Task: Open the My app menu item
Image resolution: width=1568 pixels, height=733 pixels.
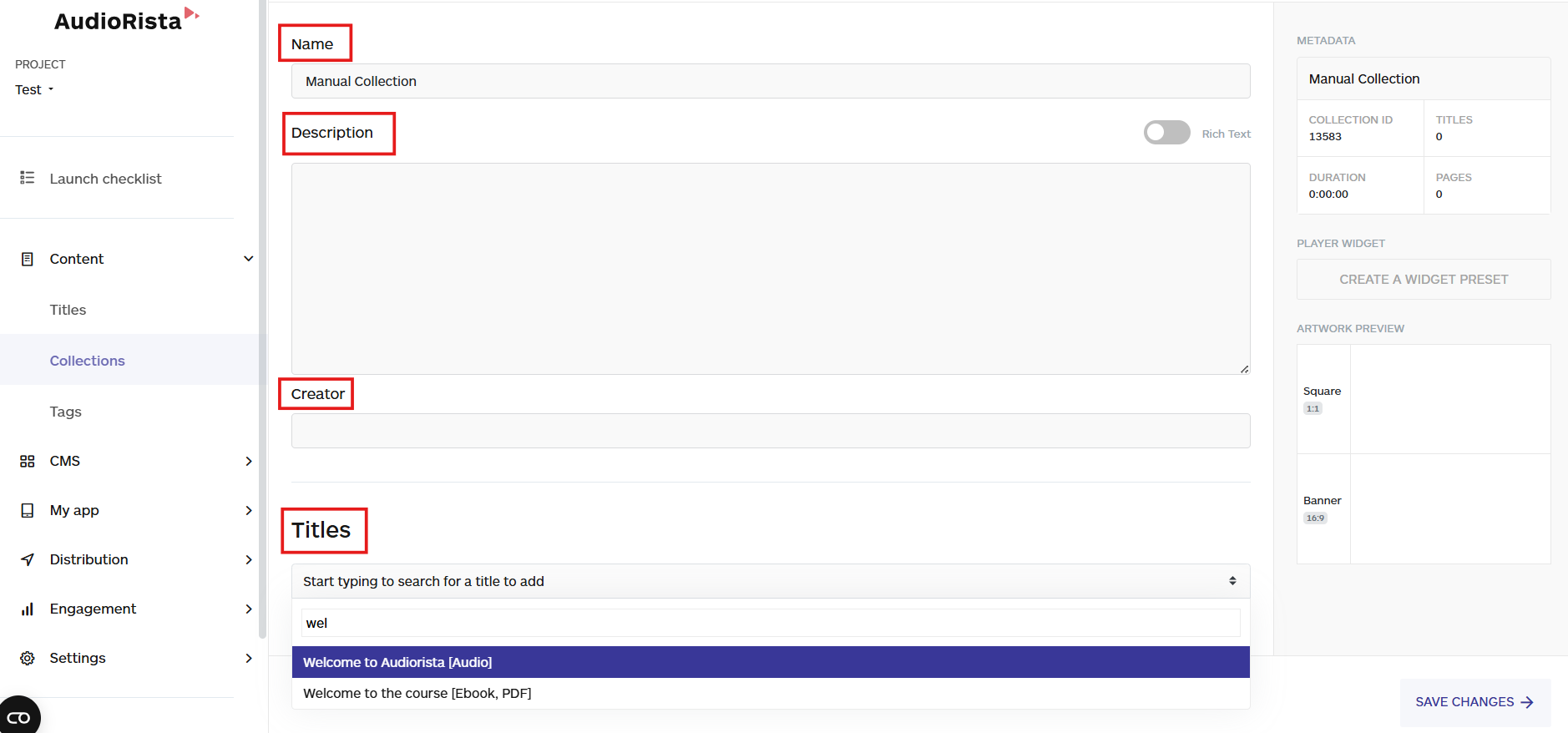Action: tap(73, 510)
